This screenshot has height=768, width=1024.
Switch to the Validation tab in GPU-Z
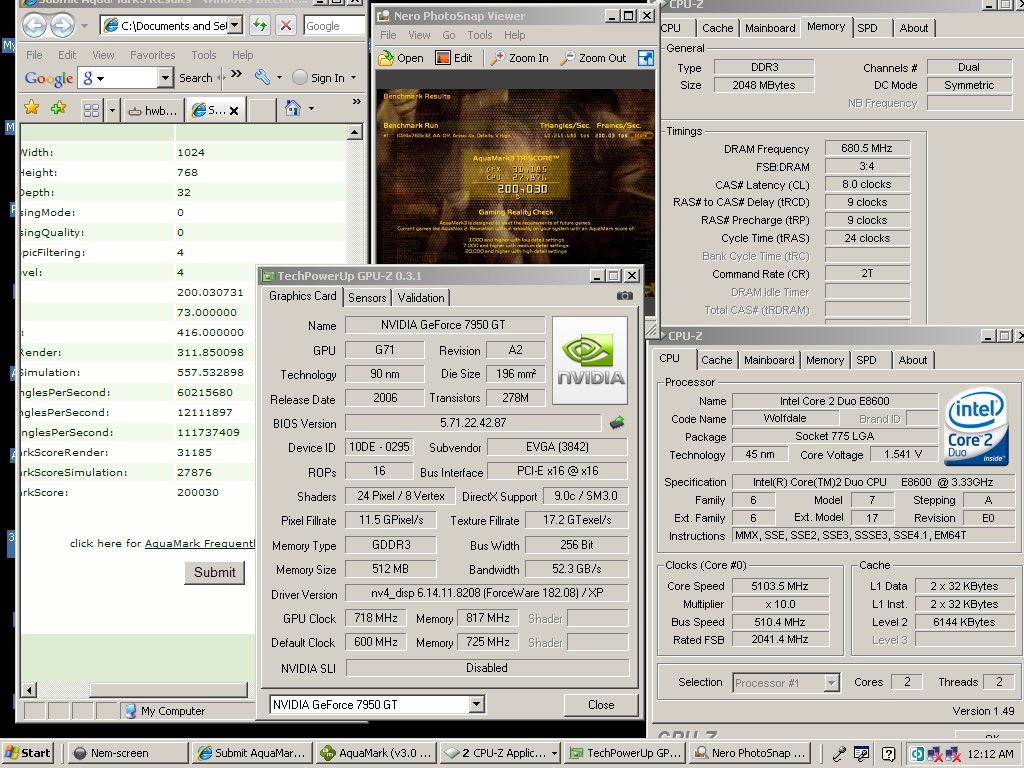point(421,298)
